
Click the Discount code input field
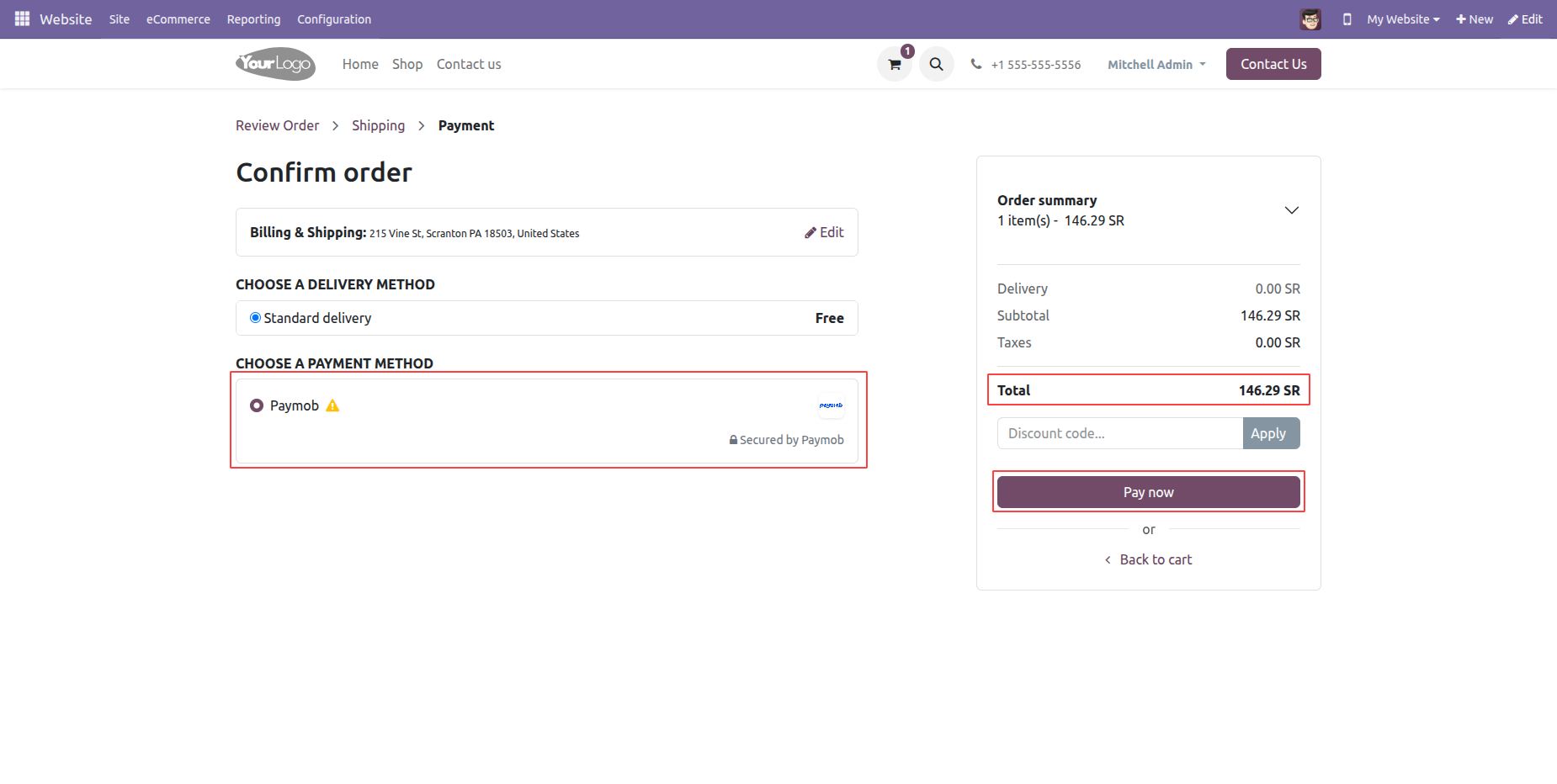1119,433
